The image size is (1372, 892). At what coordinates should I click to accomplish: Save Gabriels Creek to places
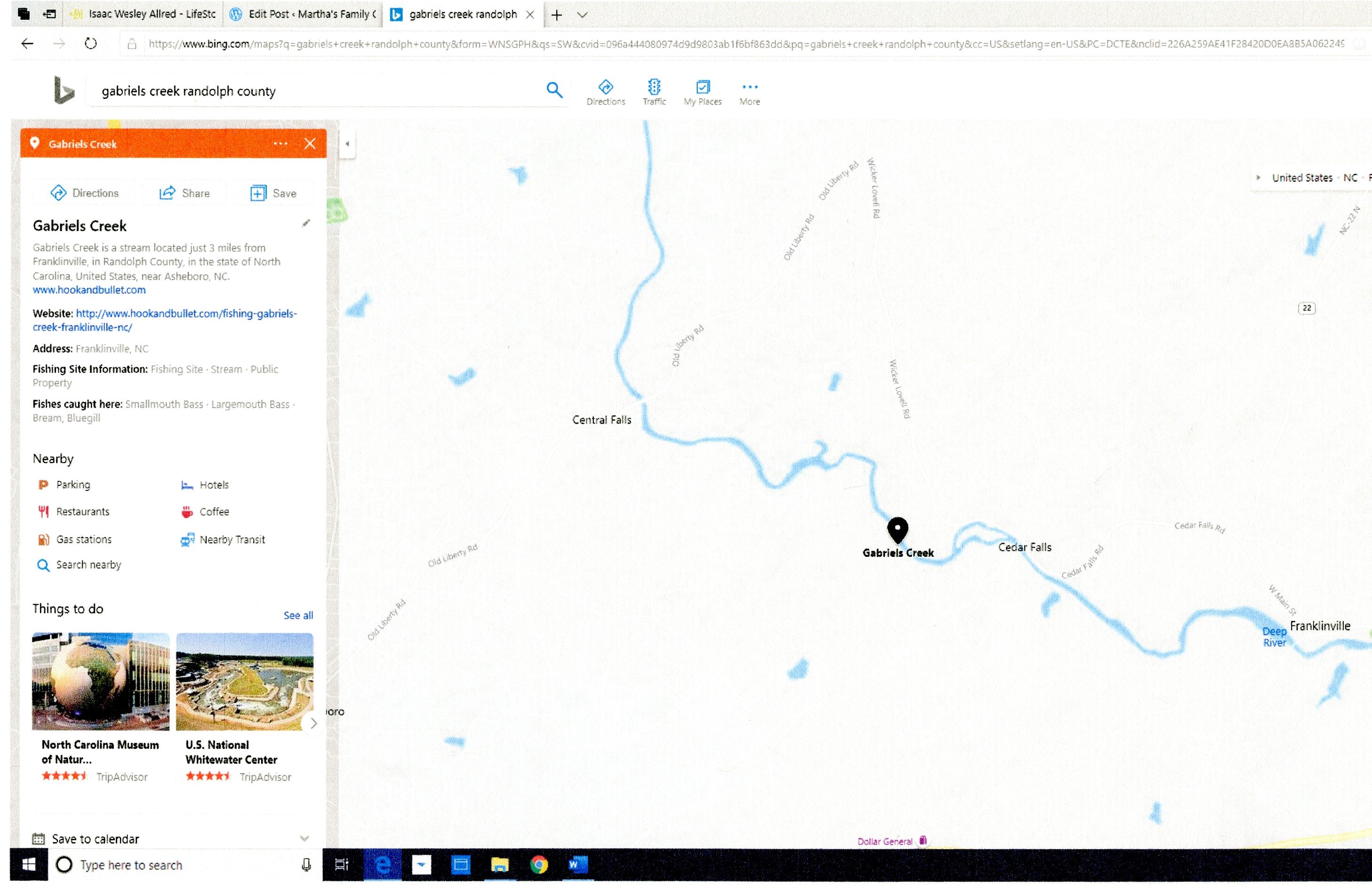(x=274, y=193)
